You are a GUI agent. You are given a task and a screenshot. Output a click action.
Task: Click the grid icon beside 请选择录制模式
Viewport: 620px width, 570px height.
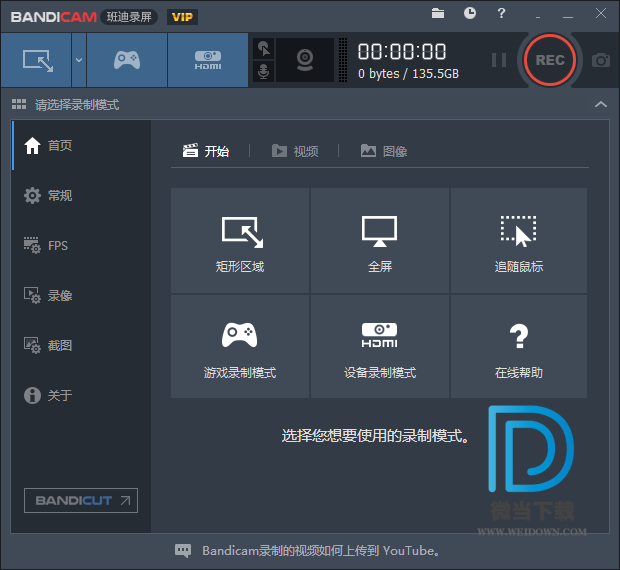coord(19,104)
